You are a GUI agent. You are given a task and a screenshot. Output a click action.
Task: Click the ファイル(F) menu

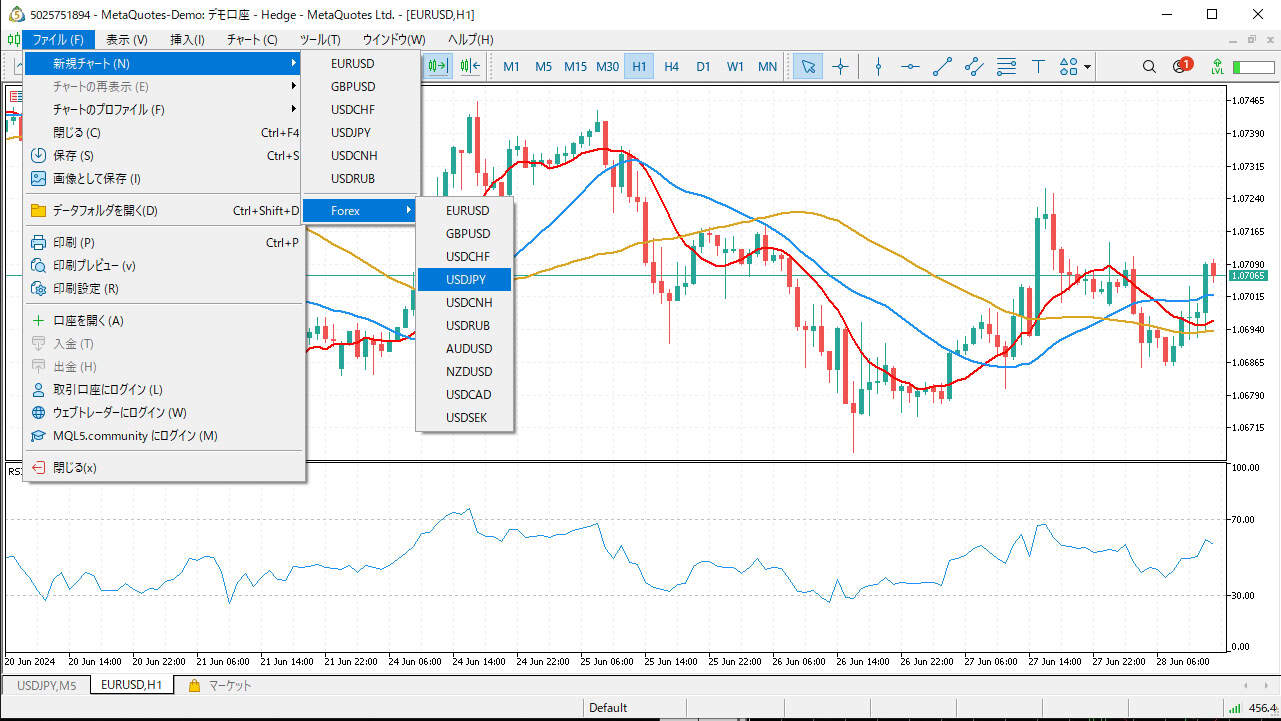(58, 39)
